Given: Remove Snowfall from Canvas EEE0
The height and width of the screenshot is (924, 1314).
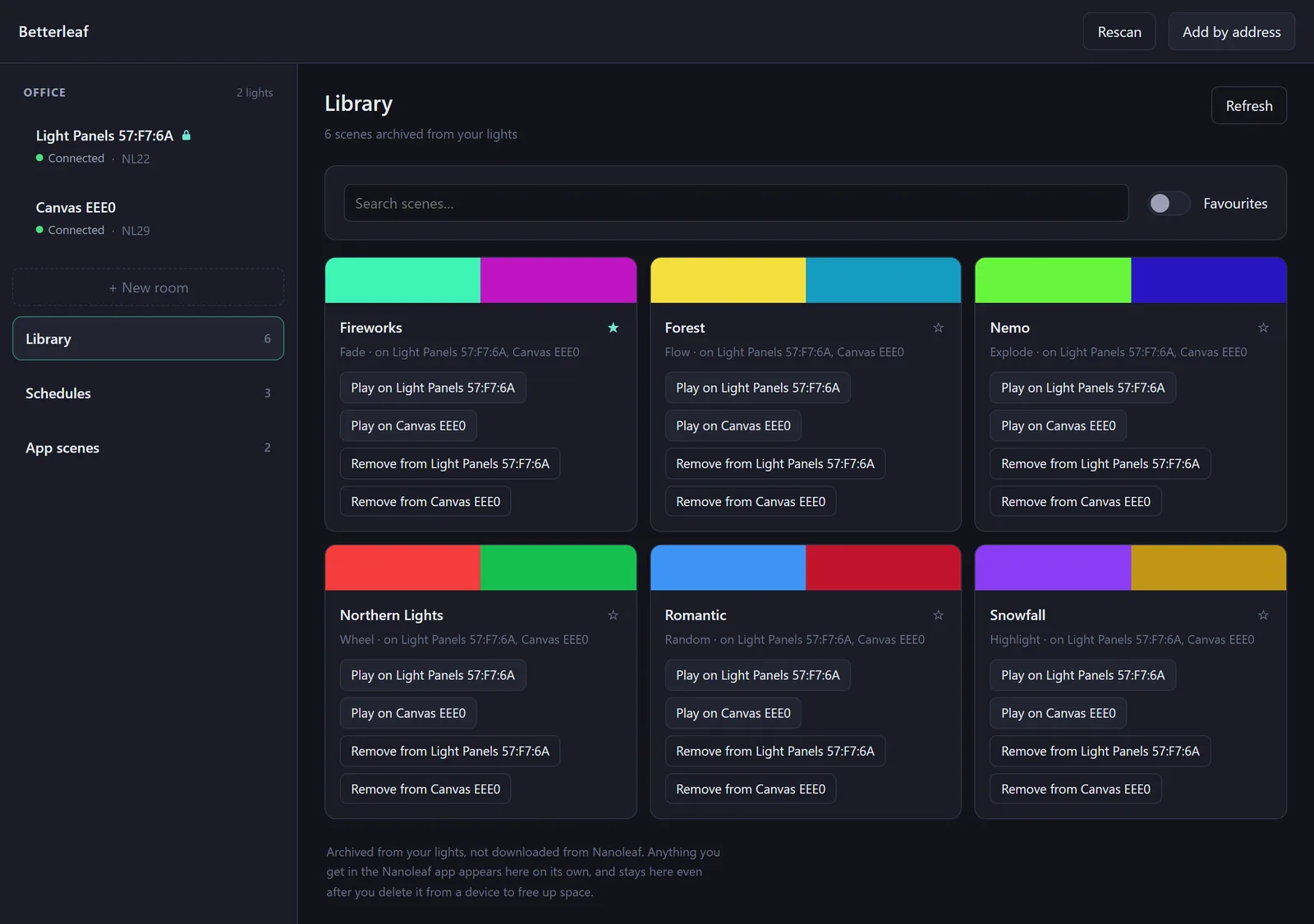Looking at the screenshot, I should [1076, 788].
